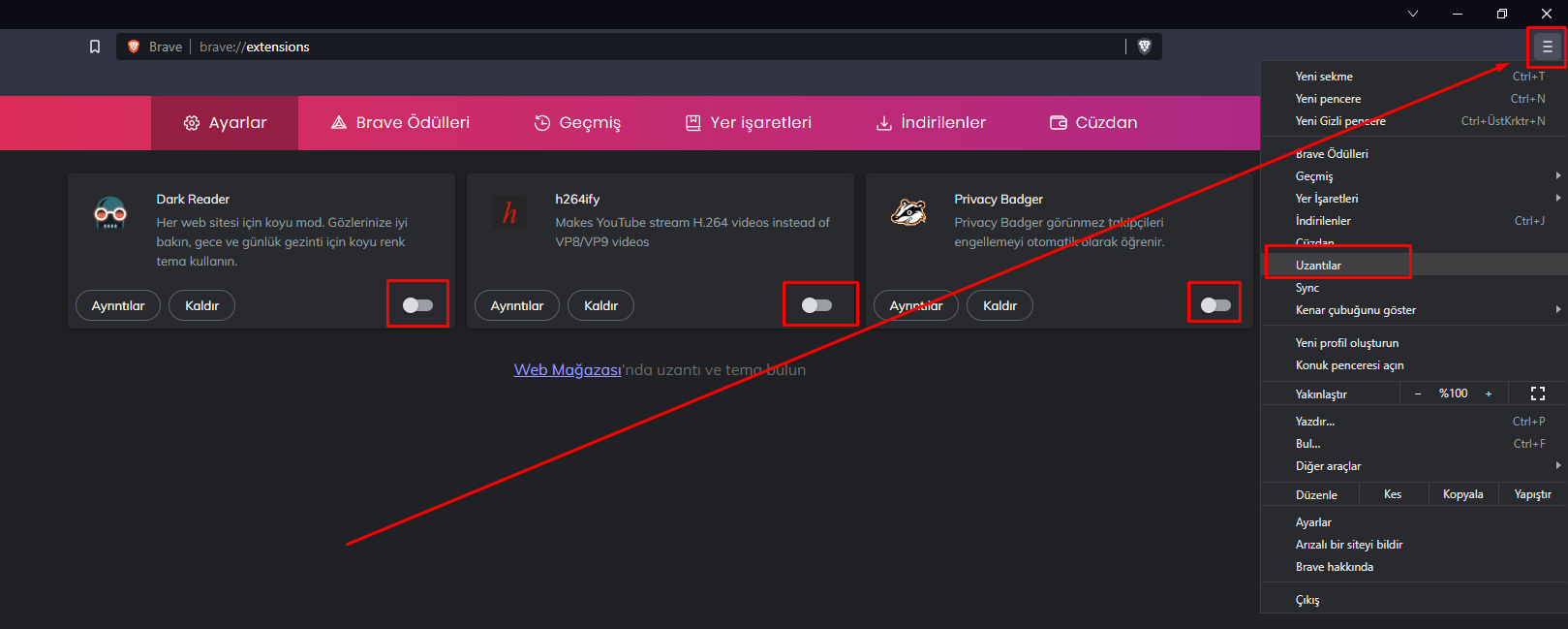Click the fullscreen icon in the zoom row
The image size is (1568, 629).
[x=1537, y=393]
